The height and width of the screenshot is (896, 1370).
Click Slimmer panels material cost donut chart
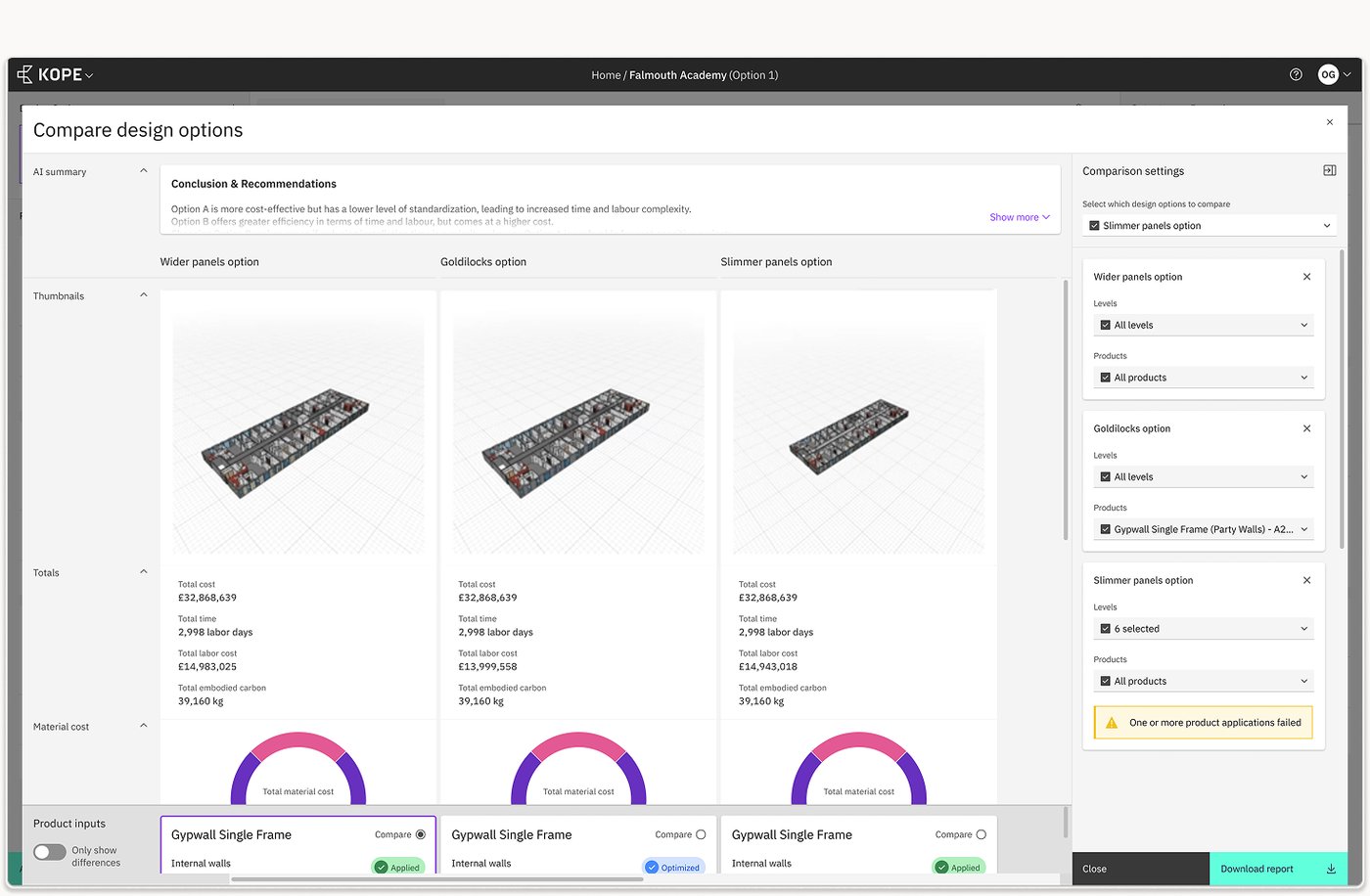pyautogui.click(x=858, y=769)
